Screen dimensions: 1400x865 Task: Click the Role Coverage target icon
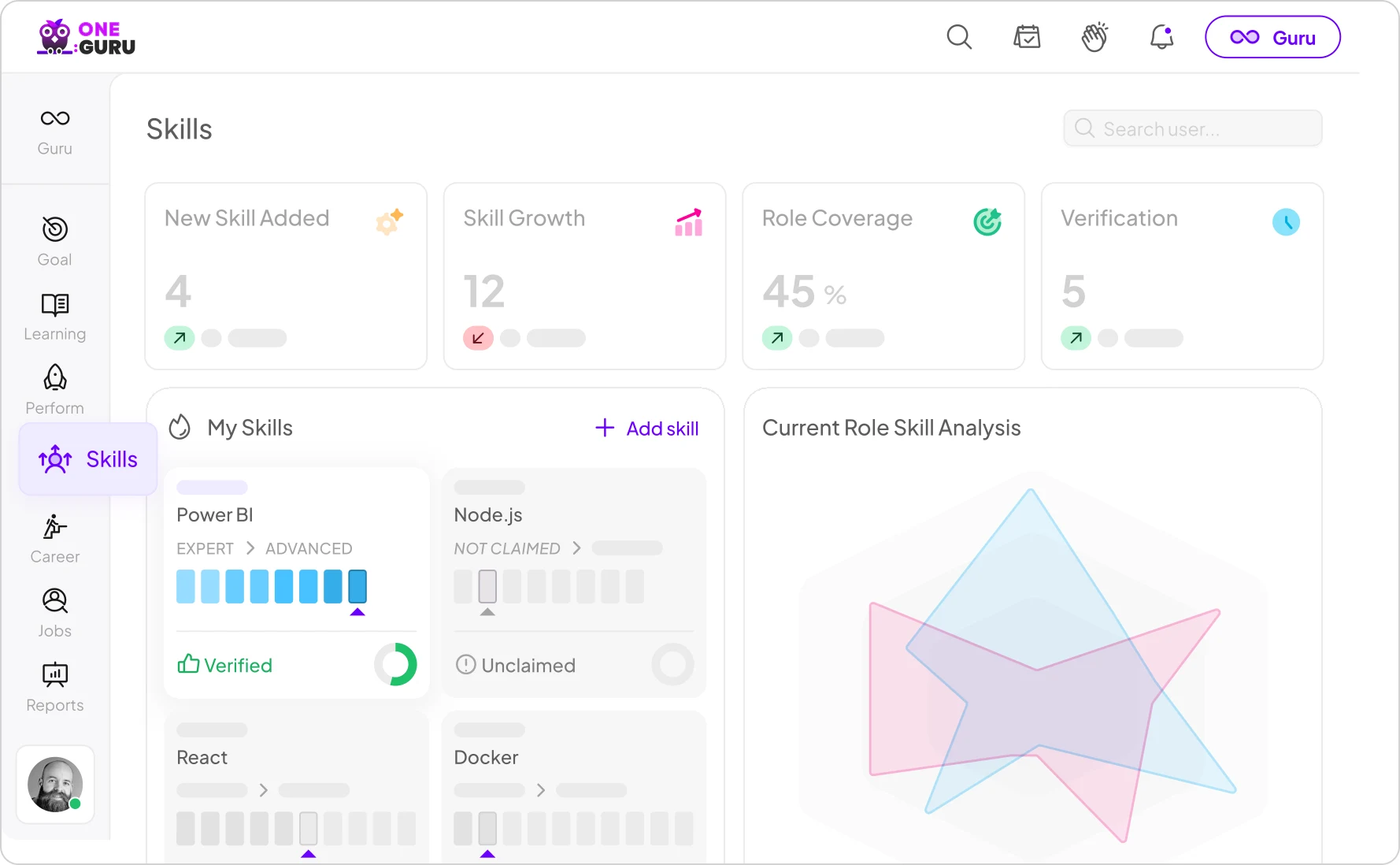(x=987, y=222)
